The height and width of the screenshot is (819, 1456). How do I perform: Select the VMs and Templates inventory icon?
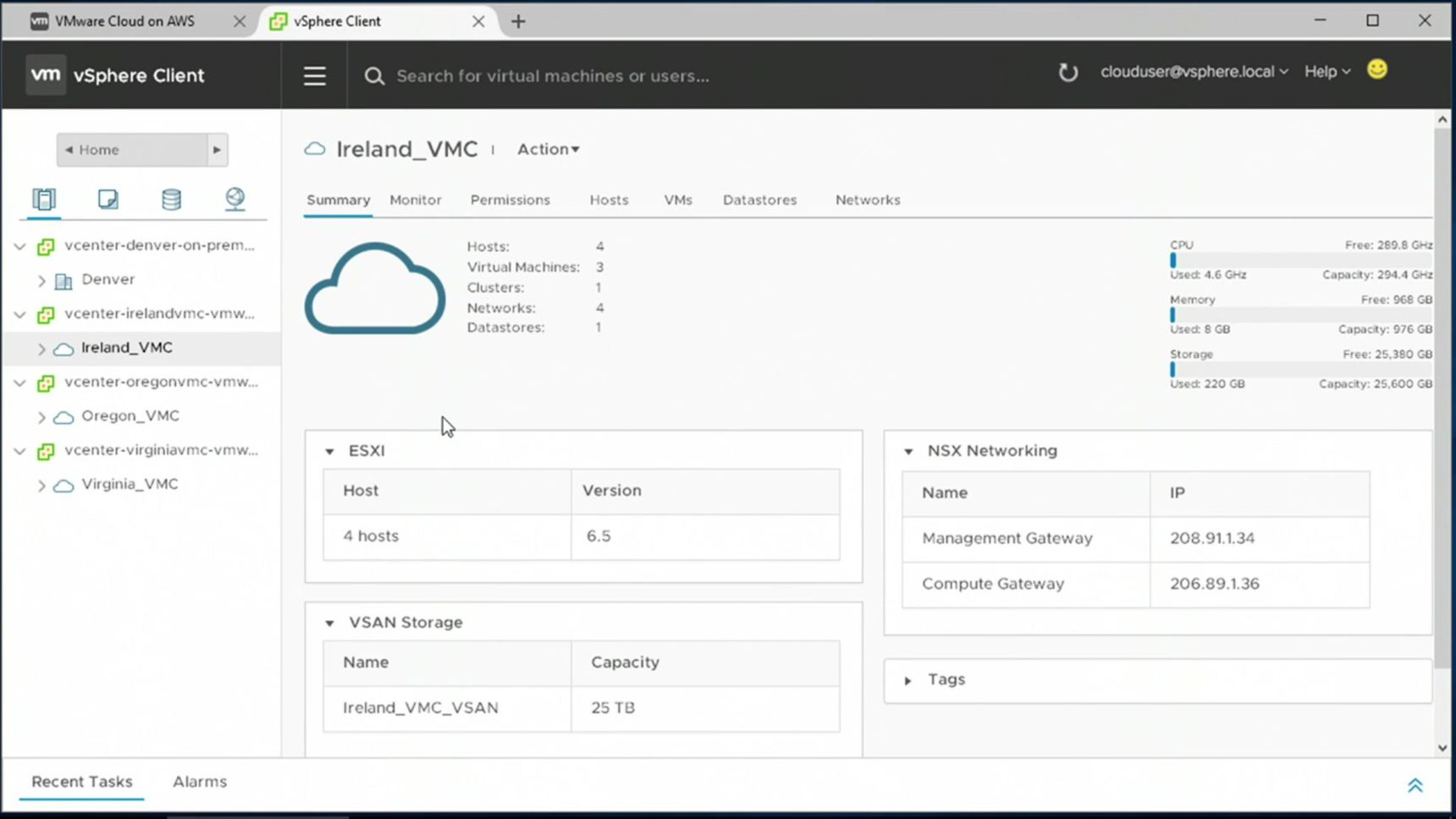click(x=108, y=199)
